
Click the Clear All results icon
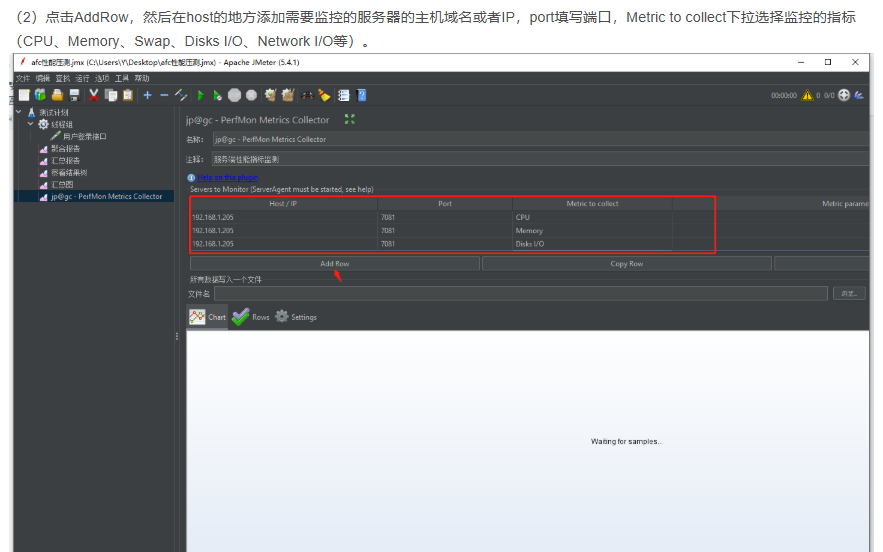pyautogui.click(x=288, y=95)
